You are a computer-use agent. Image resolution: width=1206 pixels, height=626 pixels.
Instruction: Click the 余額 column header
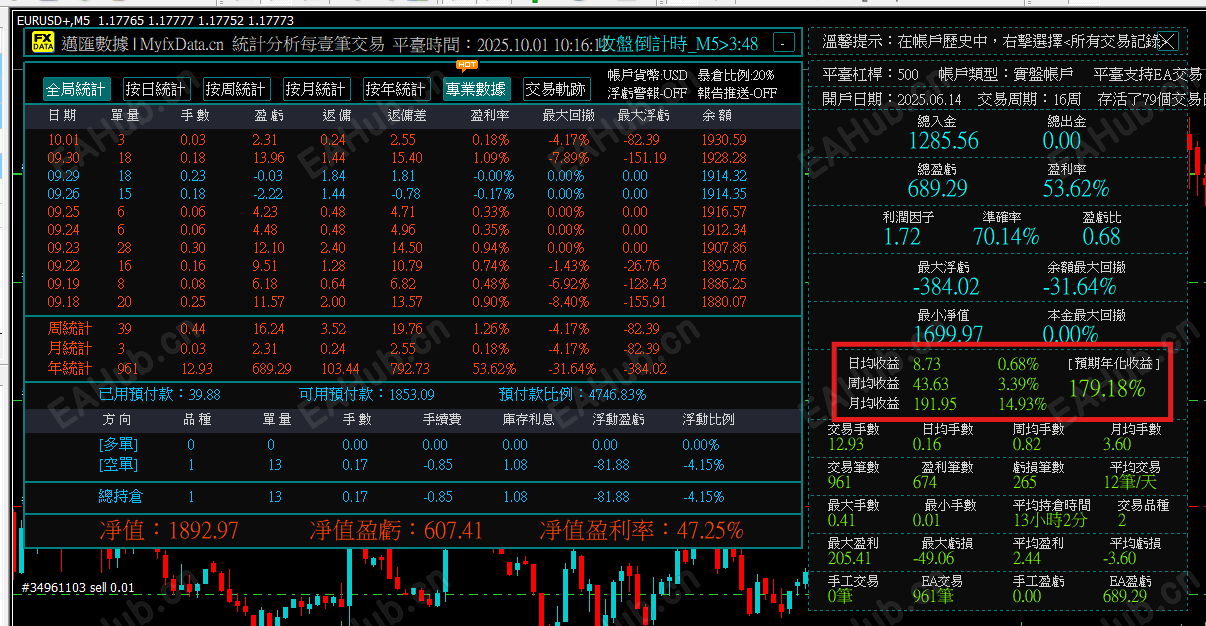coord(717,116)
